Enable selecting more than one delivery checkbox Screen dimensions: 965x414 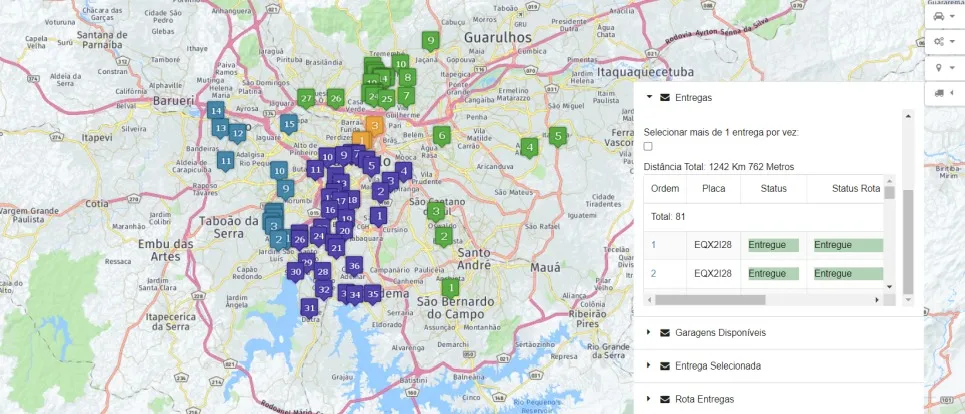(x=649, y=147)
